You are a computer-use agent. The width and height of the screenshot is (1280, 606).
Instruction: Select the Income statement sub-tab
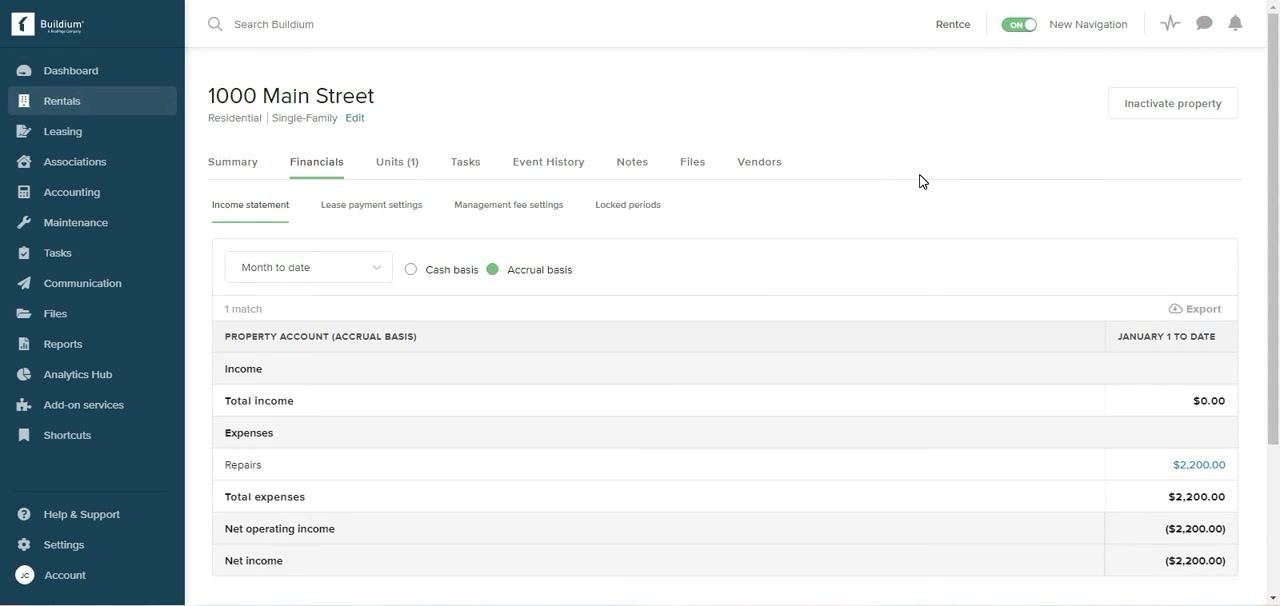pos(250,205)
